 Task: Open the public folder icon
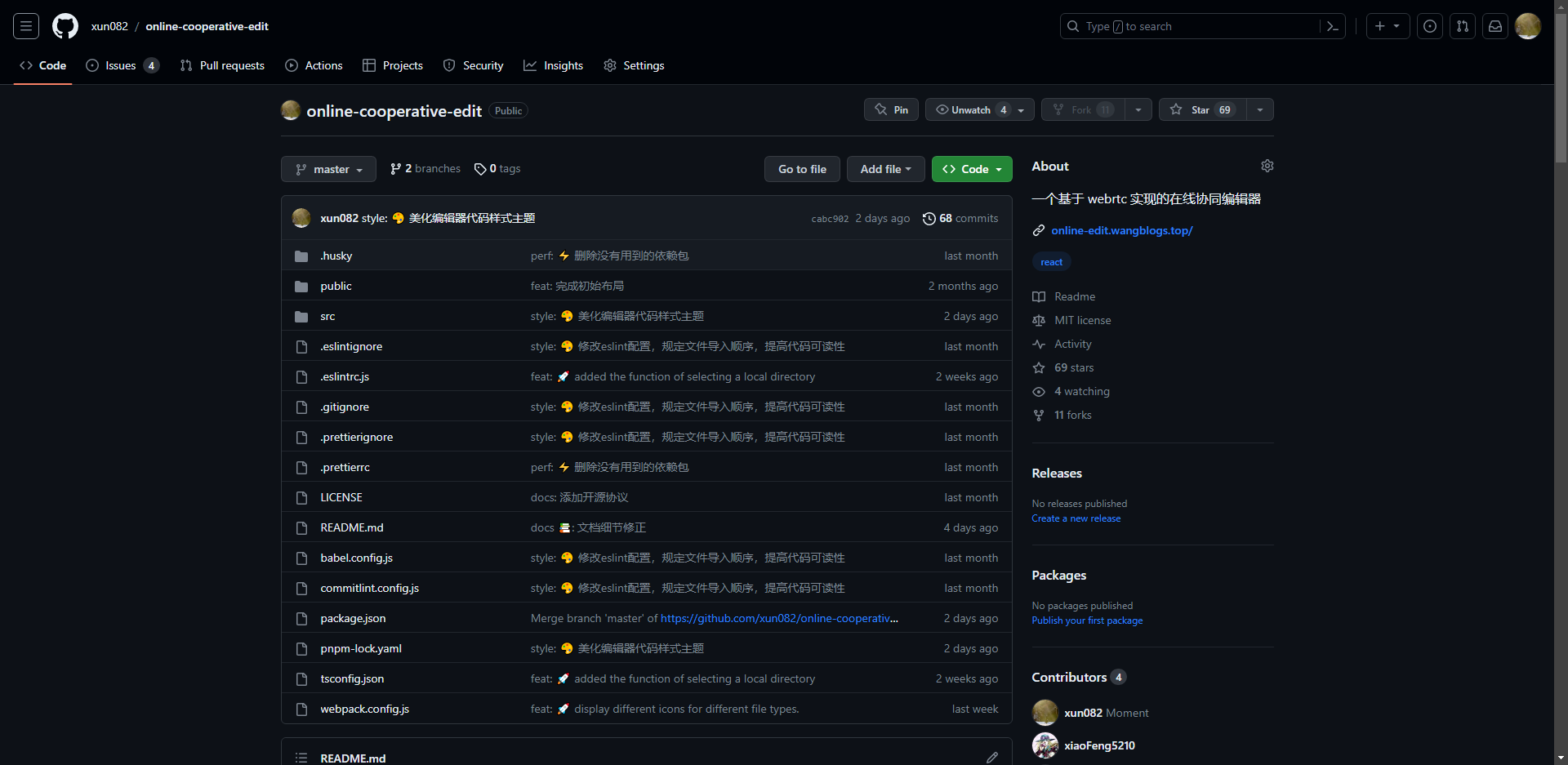[301, 286]
